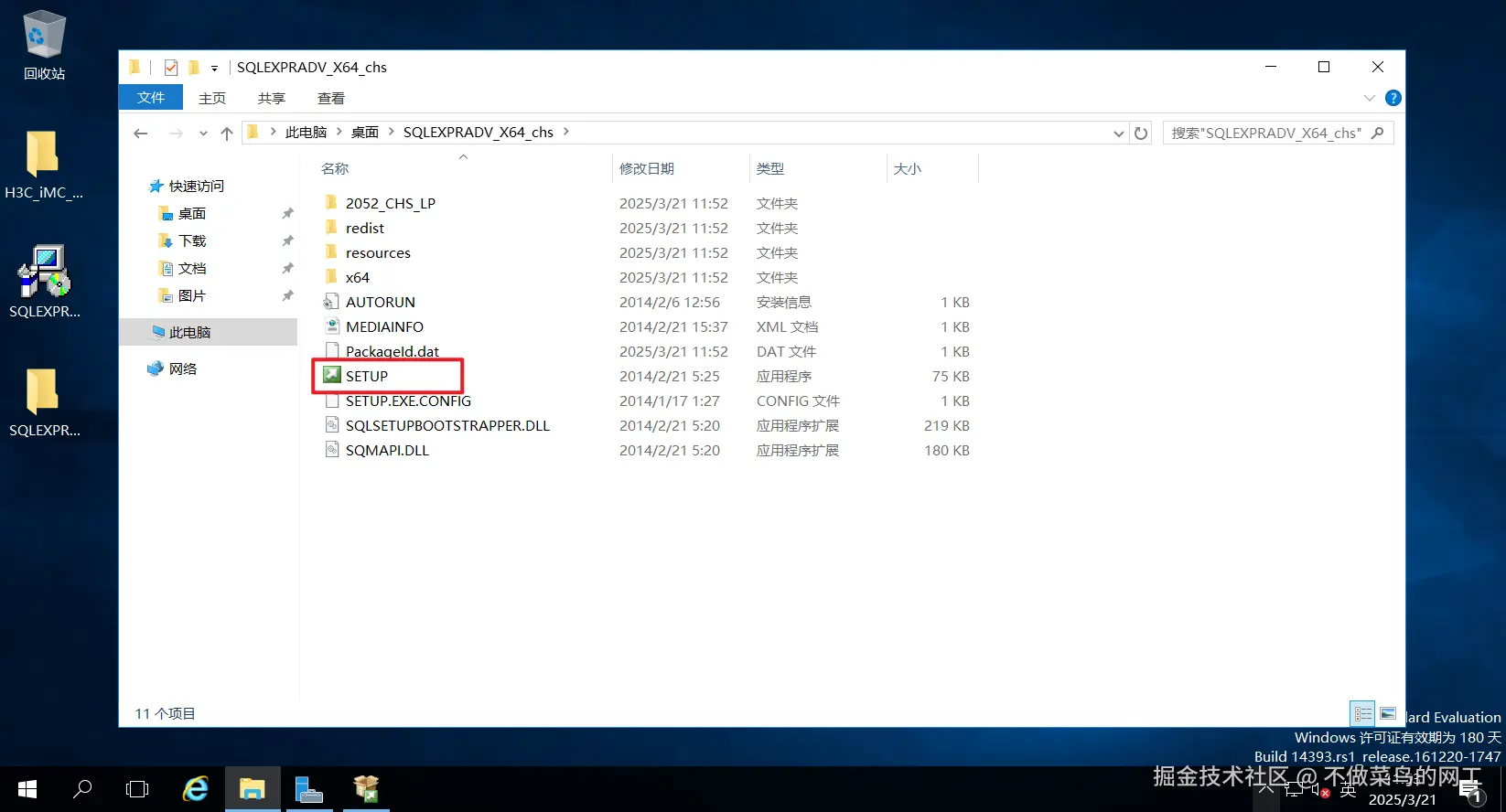
Task: Unpin 下载 via its pin icon
Action: [x=287, y=240]
